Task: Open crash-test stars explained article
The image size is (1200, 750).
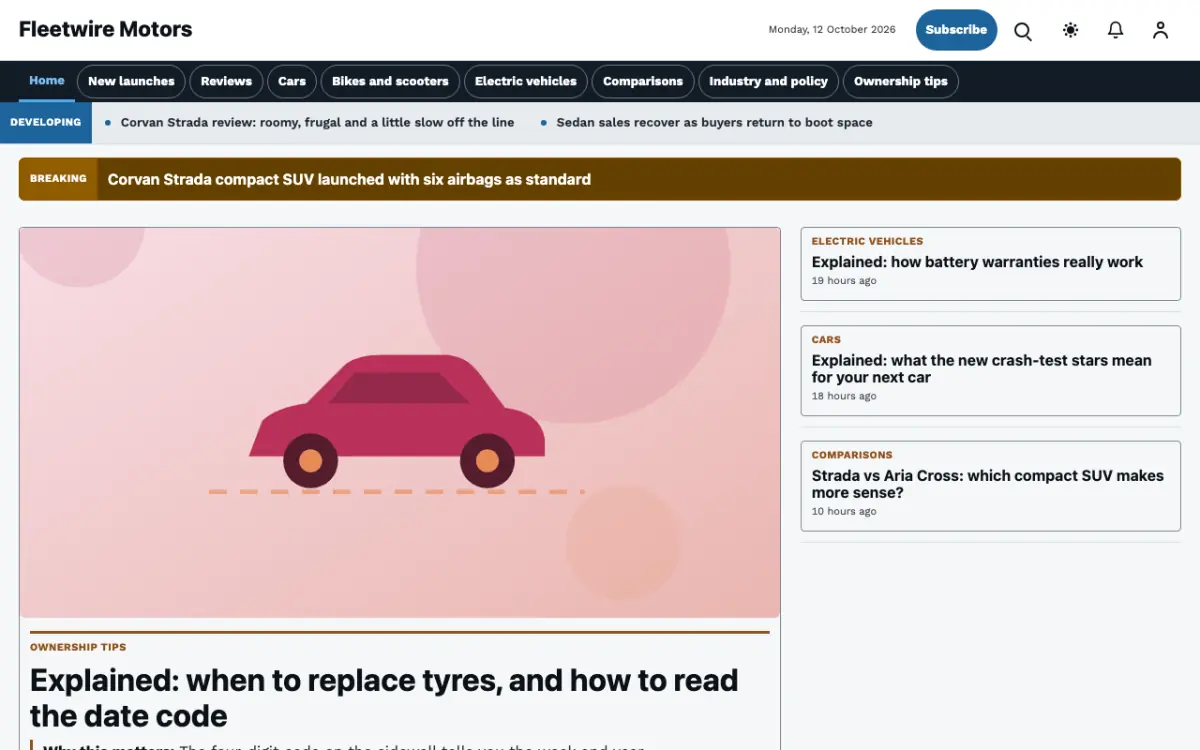Action: pyautogui.click(x=981, y=369)
